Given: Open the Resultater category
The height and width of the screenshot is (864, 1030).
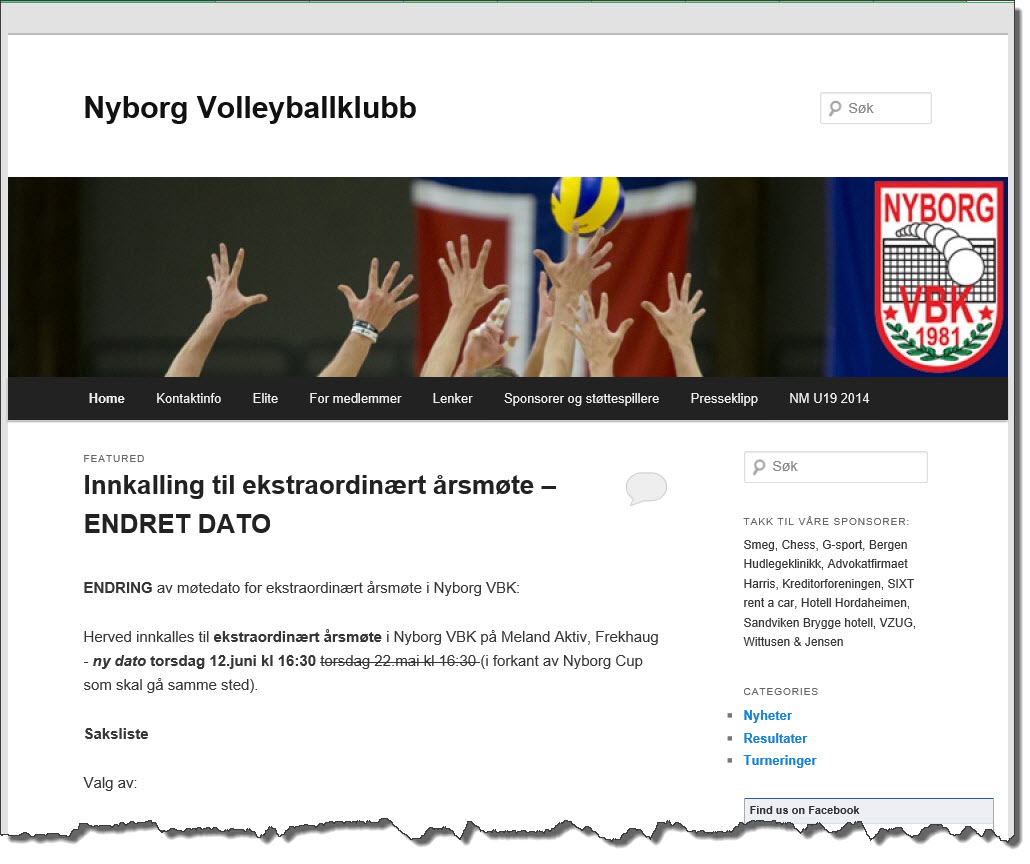Looking at the screenshot, I should click(775, 739).
